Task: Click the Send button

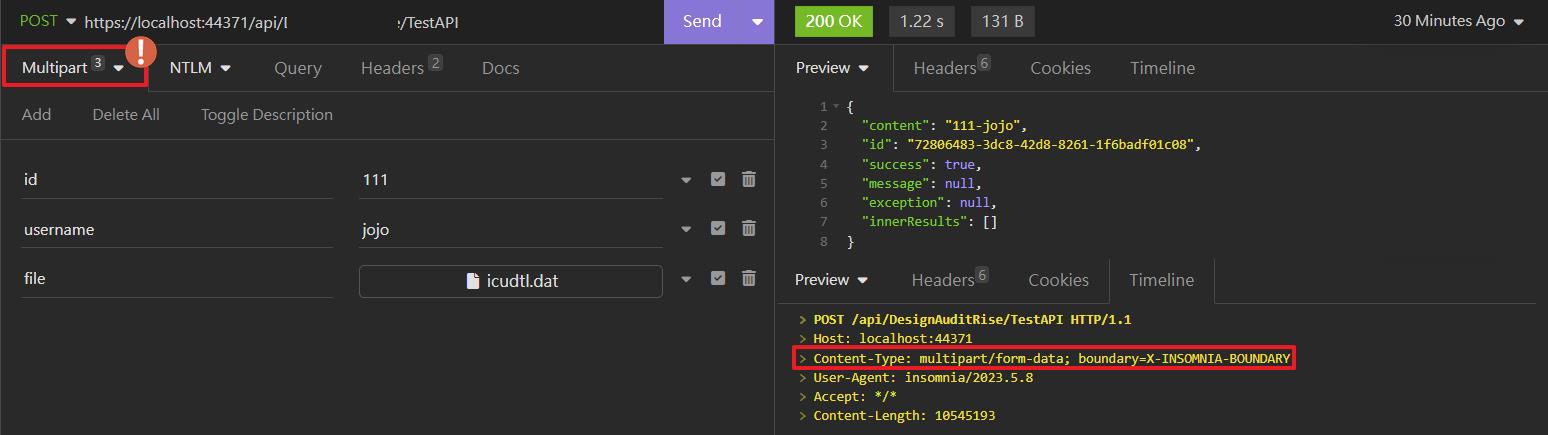Action: (702, 22)
